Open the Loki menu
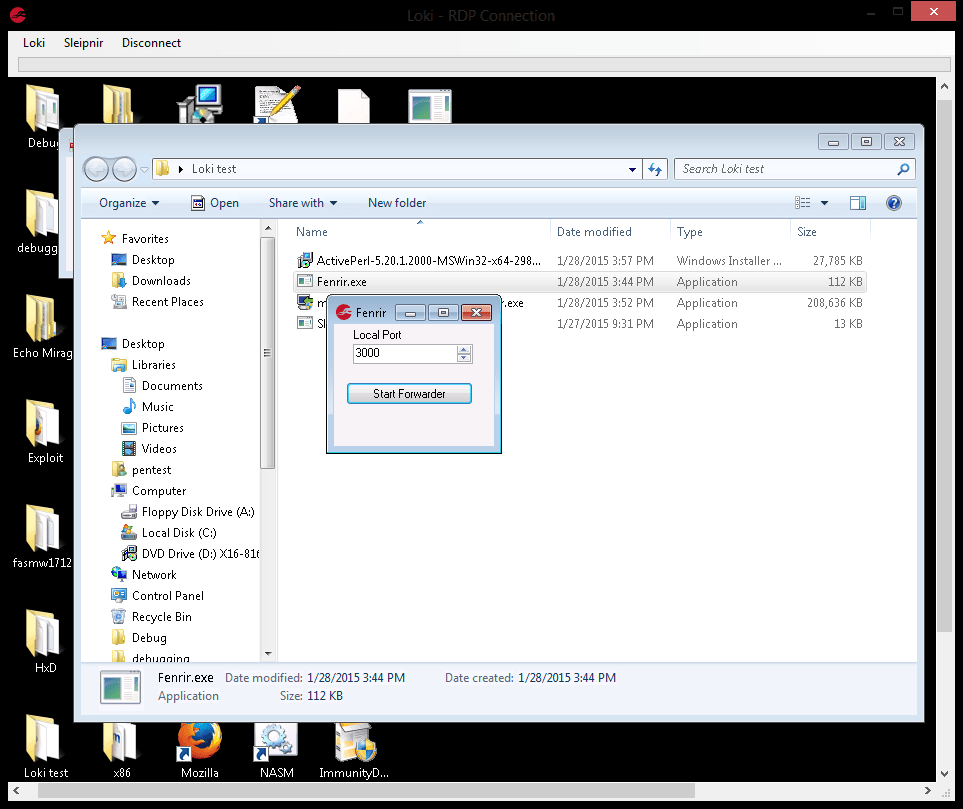 (x=34, y=43)
